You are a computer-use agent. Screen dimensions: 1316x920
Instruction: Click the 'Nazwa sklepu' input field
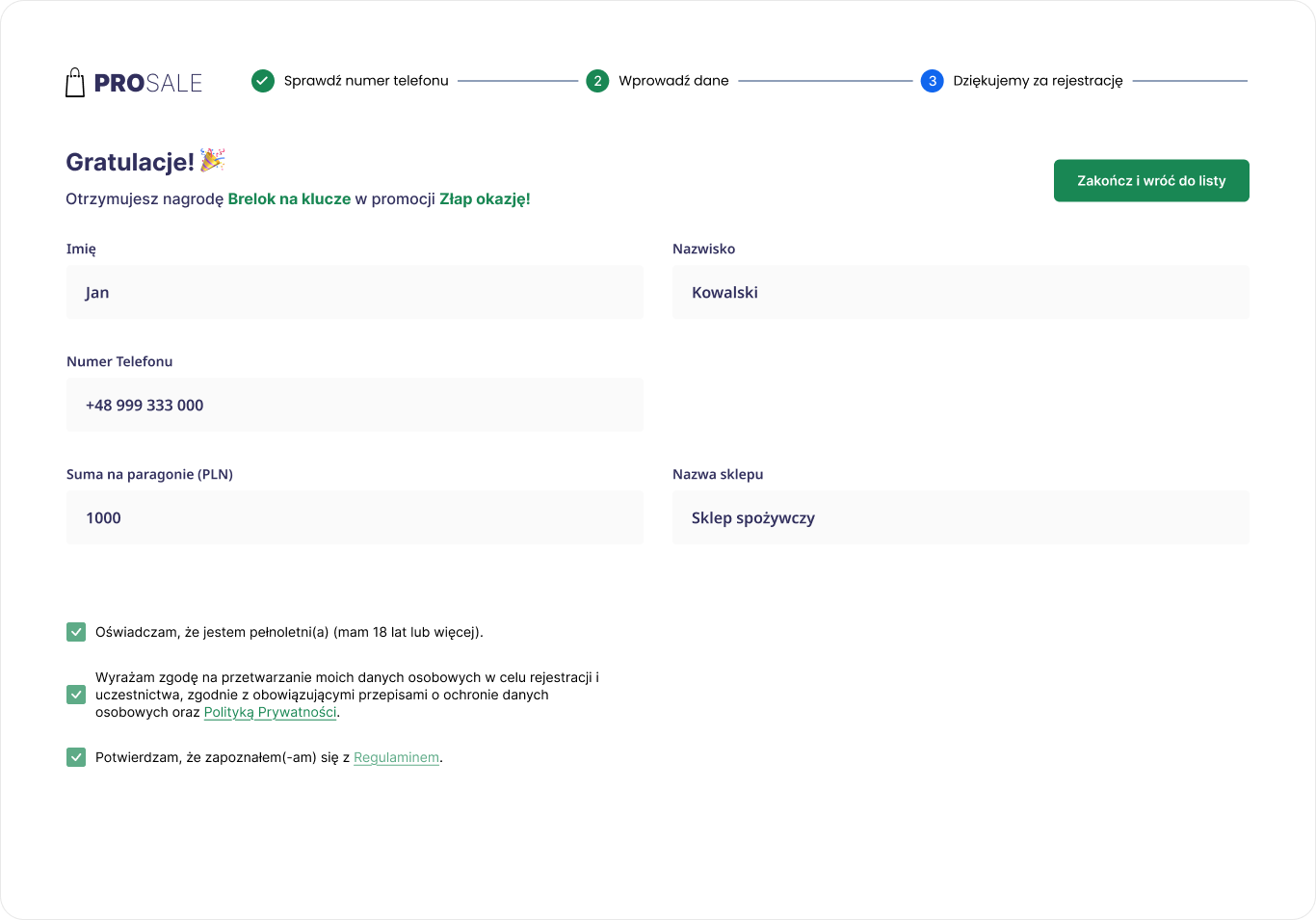point(961,517)
